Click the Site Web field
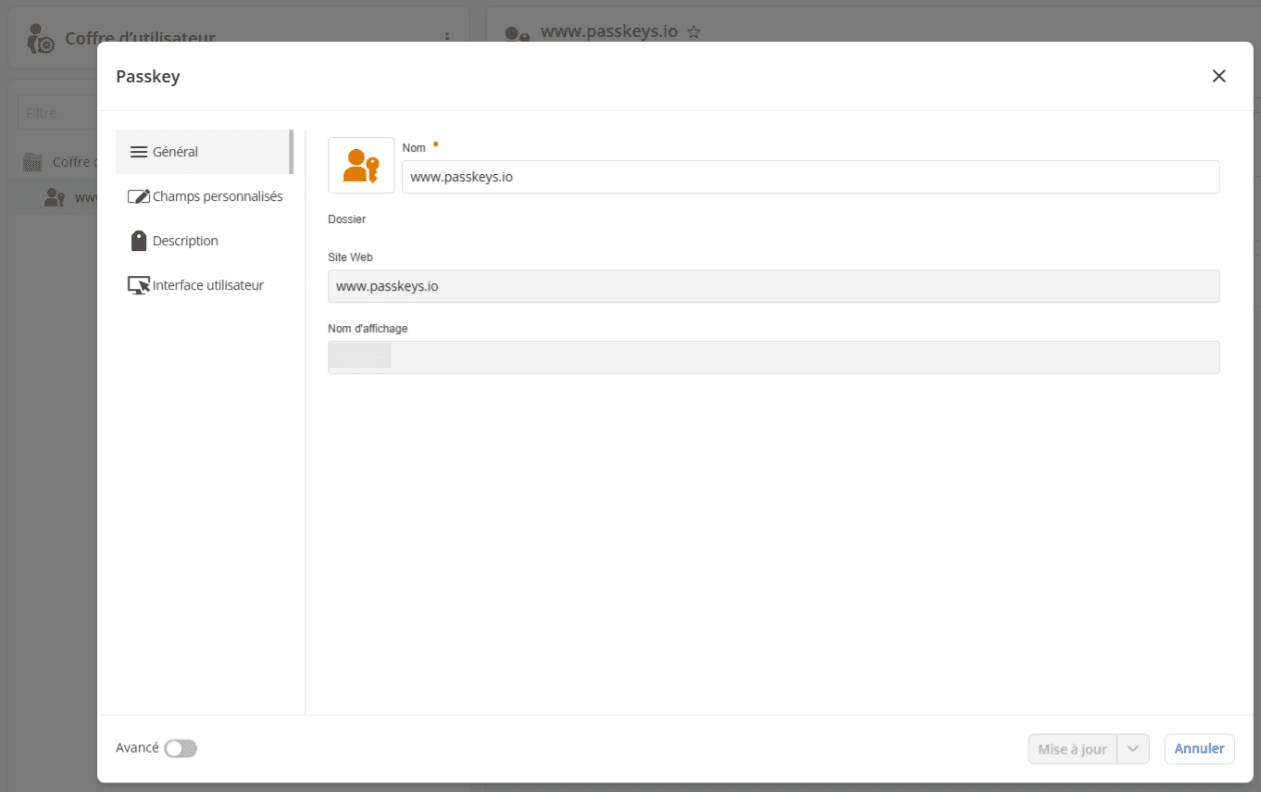The height and width of the screenshot is (792, 1261). [773, 286]
